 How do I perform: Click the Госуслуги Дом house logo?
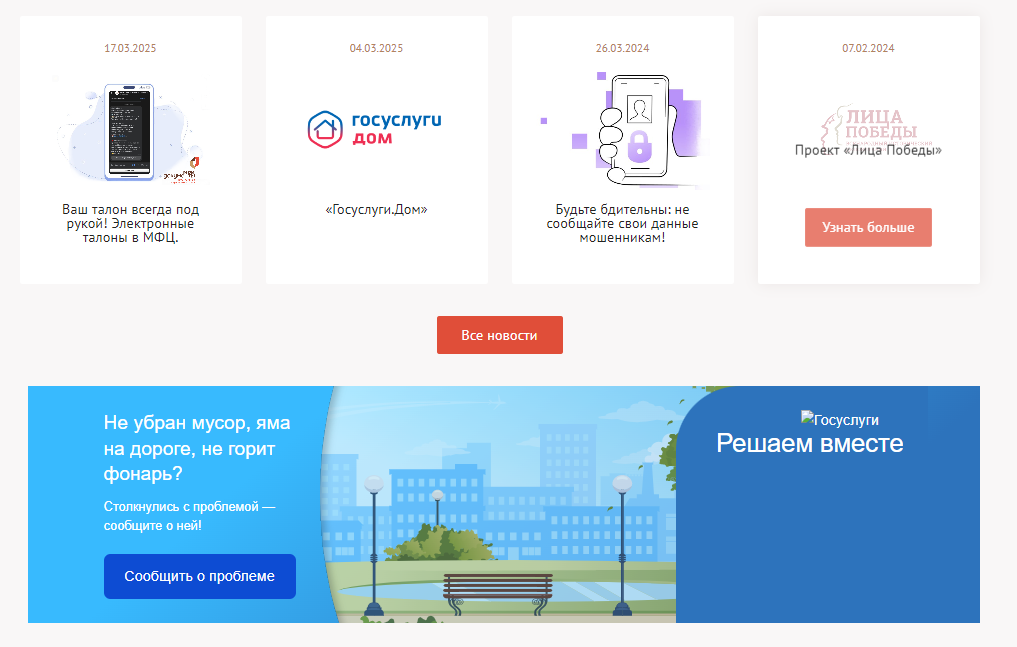[x=376, y=129]
